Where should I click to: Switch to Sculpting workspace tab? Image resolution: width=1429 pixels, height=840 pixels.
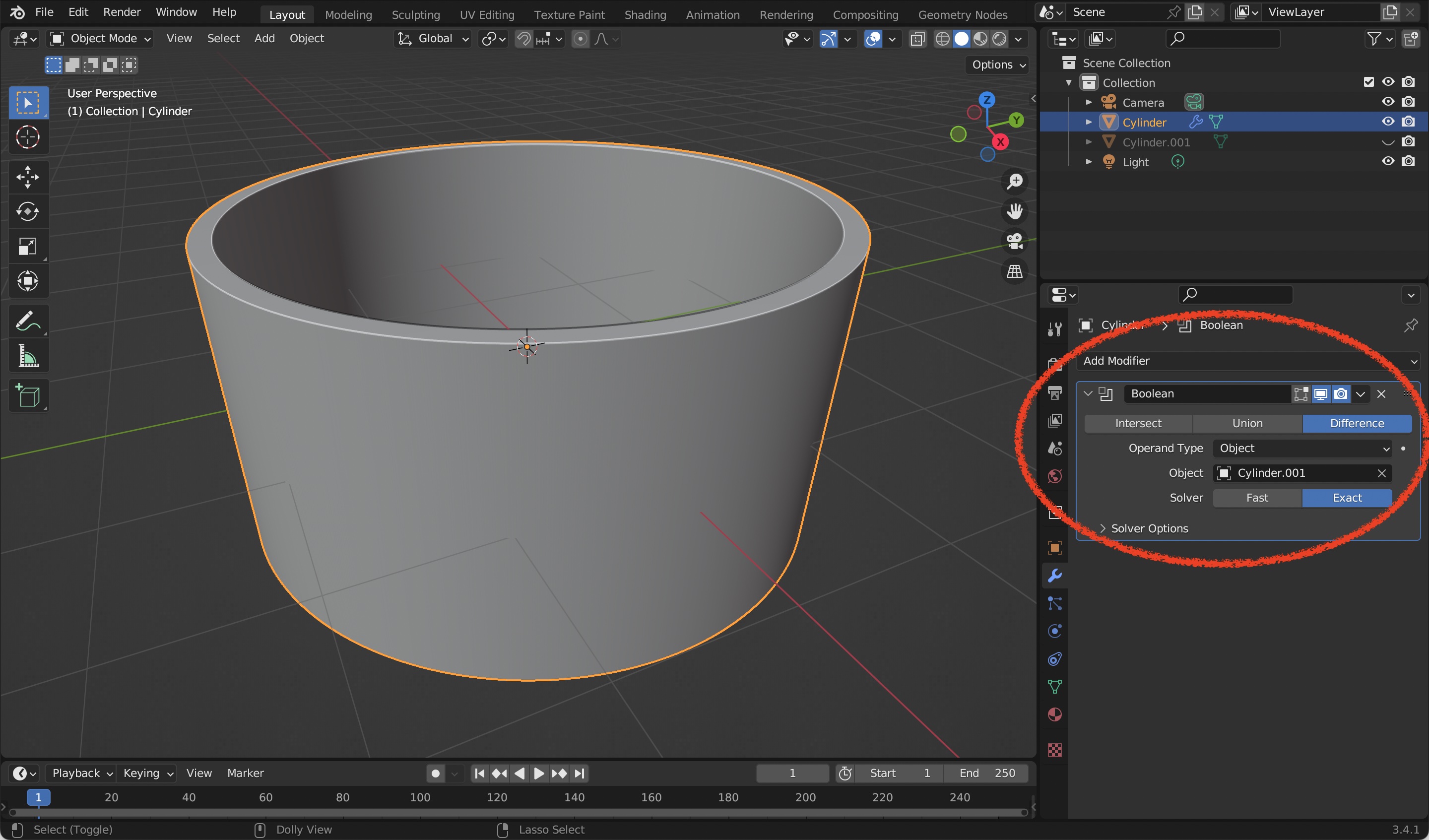[x=416, y=15]
